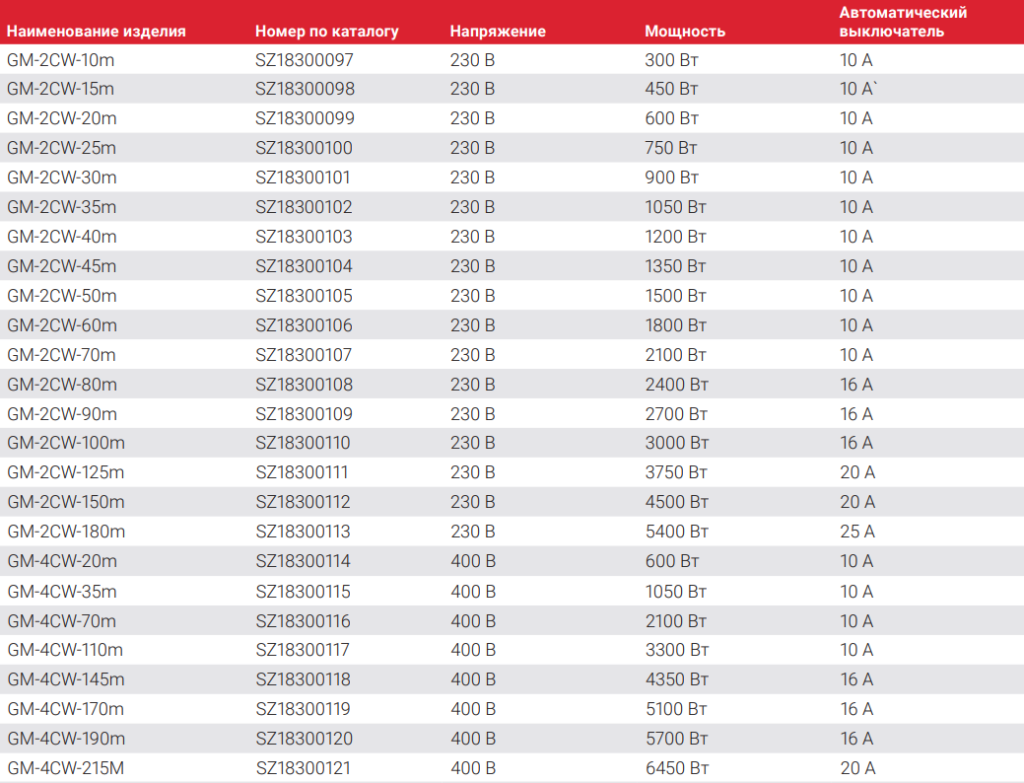Select the 25 A circuit breaker value
The height and width of the screenshot is (783, 1024).
point(857,532)
